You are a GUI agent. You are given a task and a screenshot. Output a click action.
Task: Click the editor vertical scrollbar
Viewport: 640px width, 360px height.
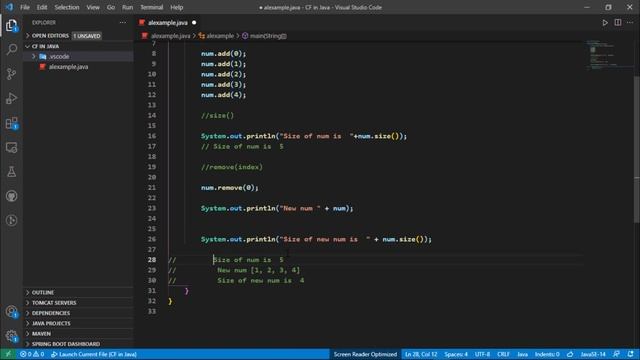coord(637,149)
